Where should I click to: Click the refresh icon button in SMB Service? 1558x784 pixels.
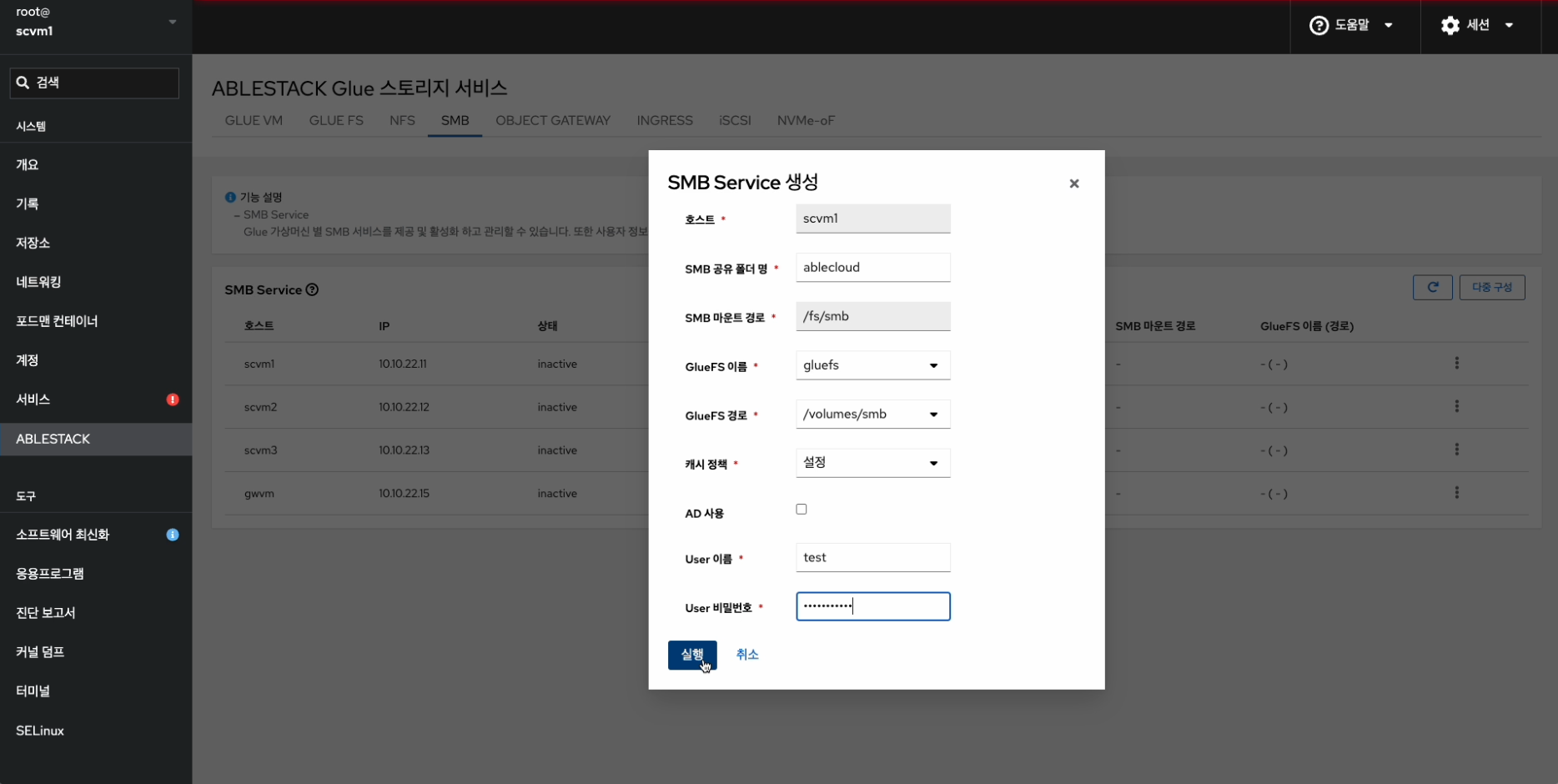click(1432, 288)
